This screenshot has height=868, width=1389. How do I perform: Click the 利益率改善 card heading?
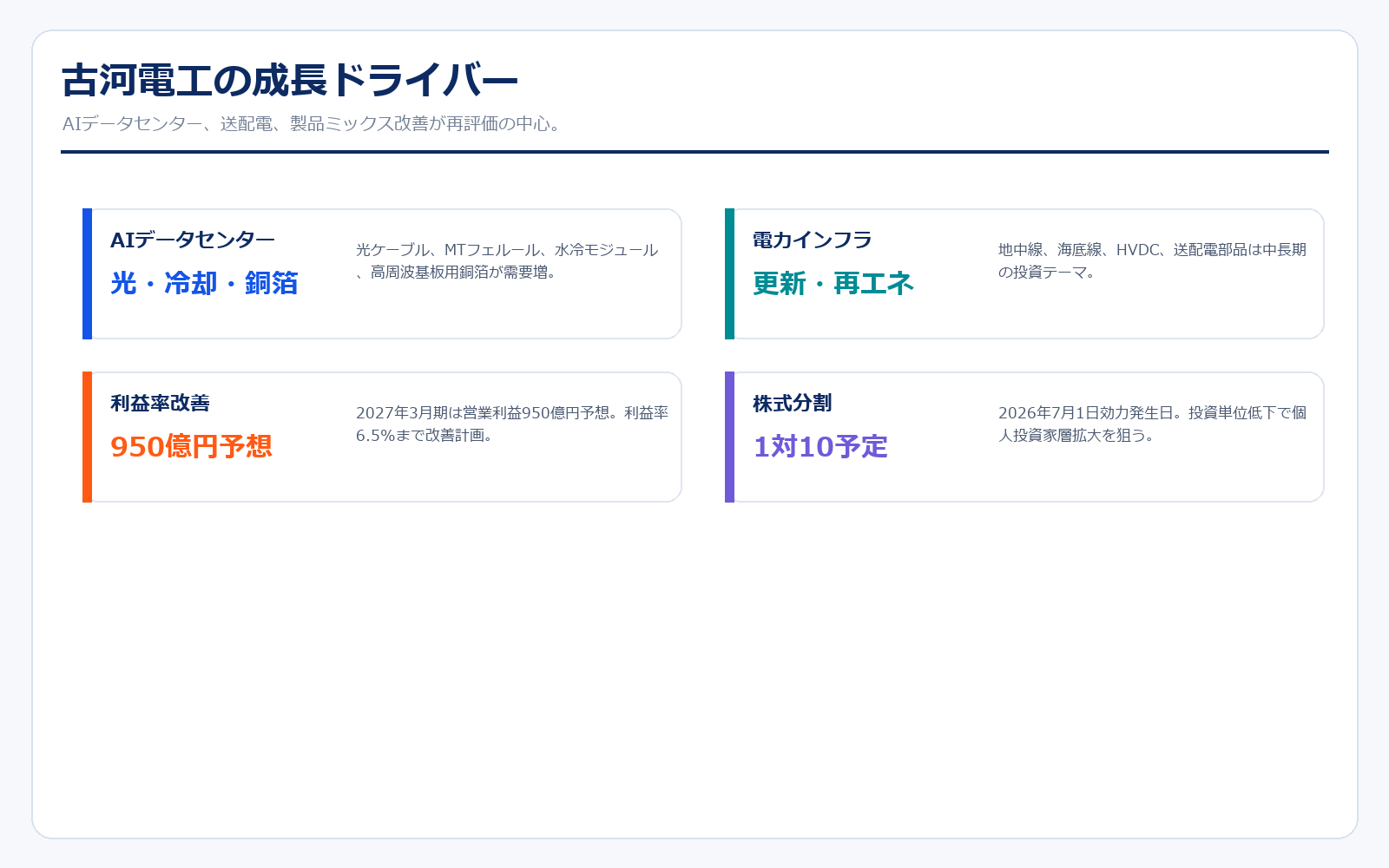click(161, 404)
